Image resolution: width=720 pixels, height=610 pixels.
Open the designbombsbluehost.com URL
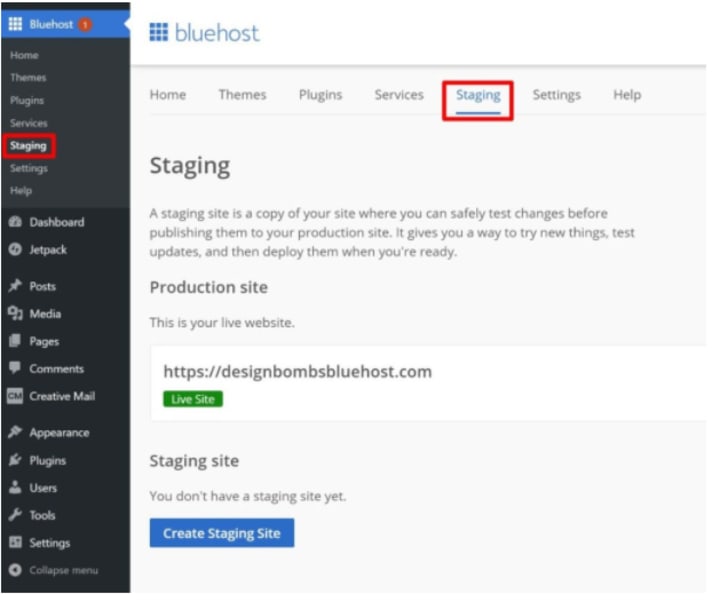point(298,372)
